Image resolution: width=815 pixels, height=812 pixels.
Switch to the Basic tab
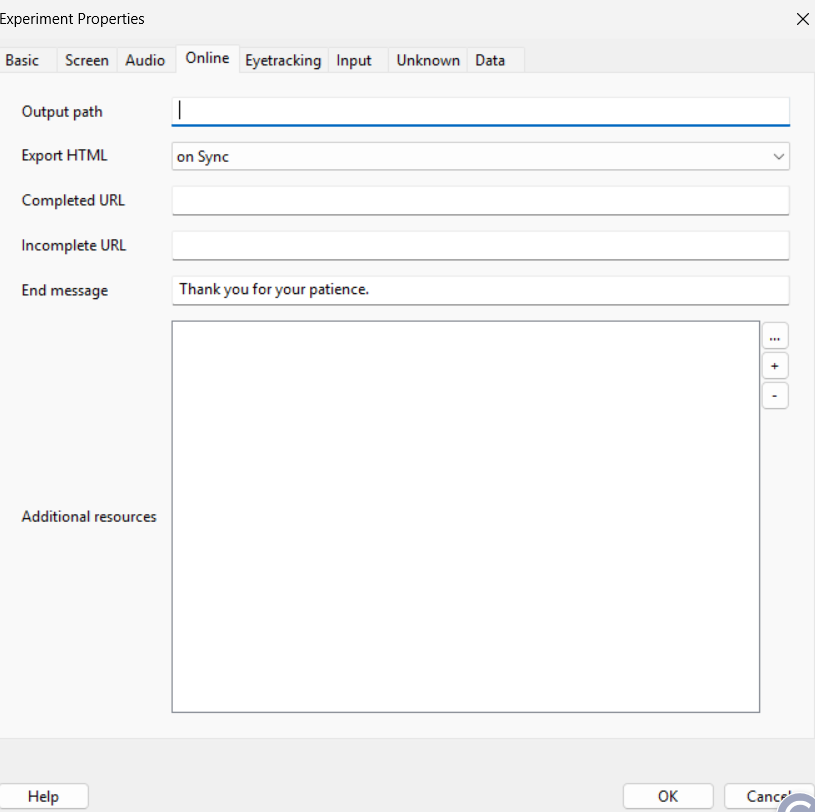(x=23, y=60)
